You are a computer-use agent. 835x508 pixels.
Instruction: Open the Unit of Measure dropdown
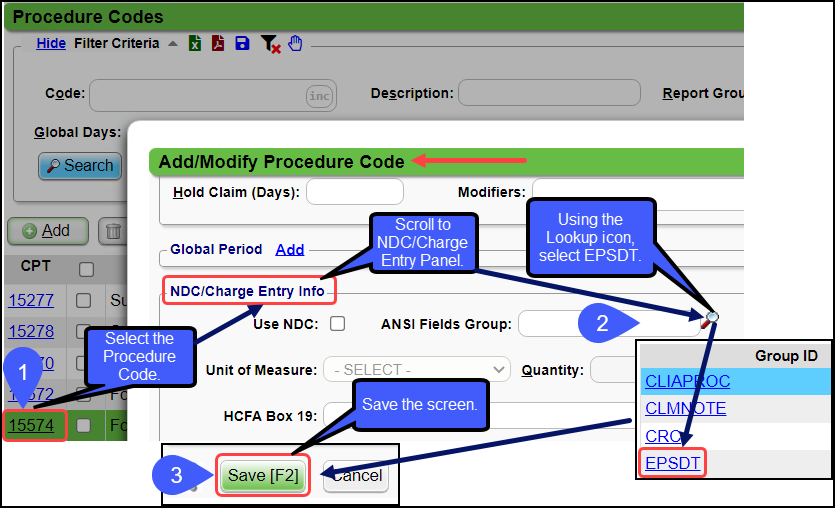click(x=416, y=369)
